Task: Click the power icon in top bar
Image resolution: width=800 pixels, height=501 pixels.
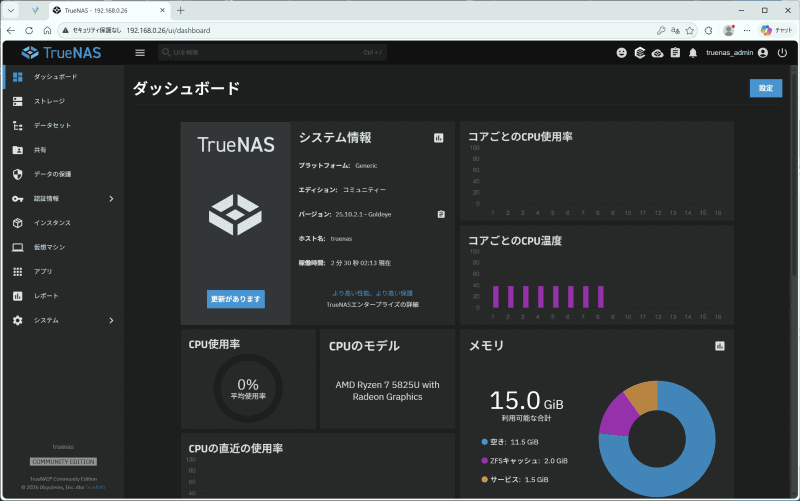Action: [782, 53]
